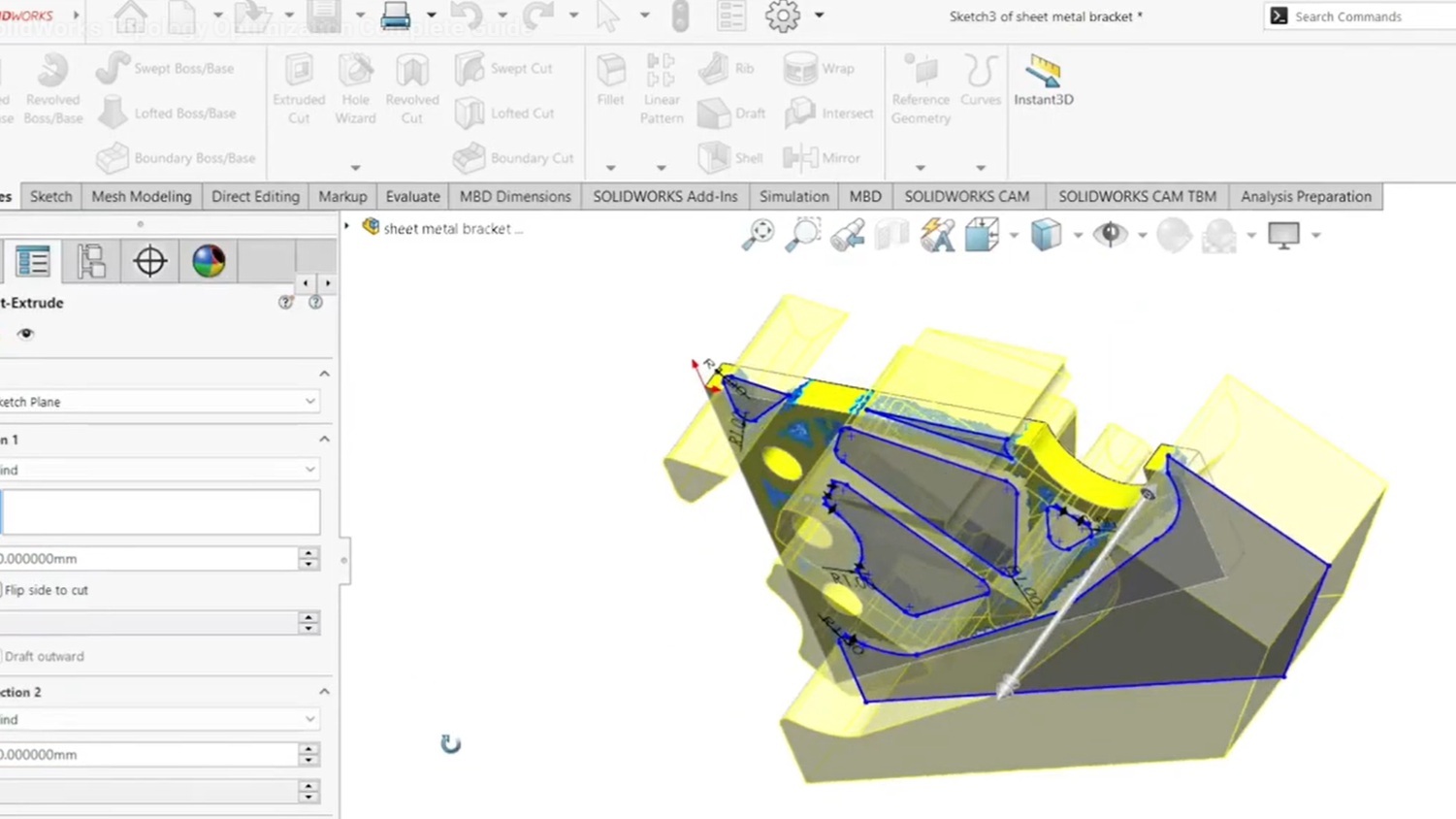Toggle the detailed preview eye icon
The height and width of the screenshot is (819, 1456).
(25, 334)
